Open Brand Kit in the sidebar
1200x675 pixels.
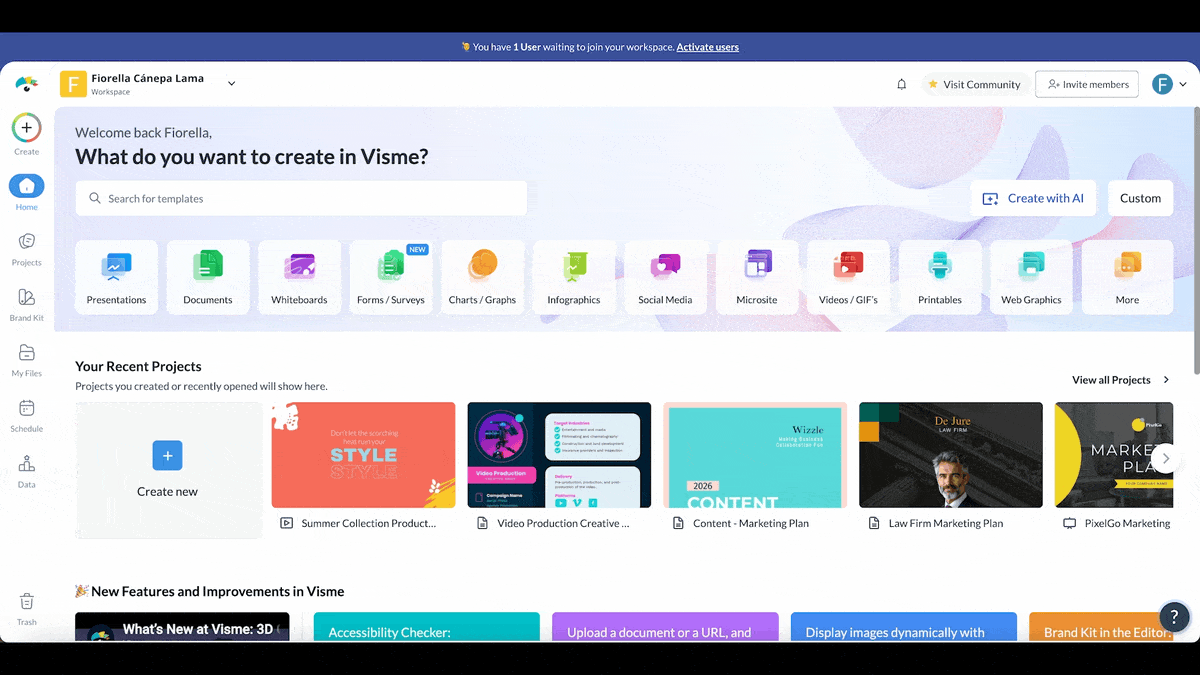pyautogui.click(x=27, y=304)
